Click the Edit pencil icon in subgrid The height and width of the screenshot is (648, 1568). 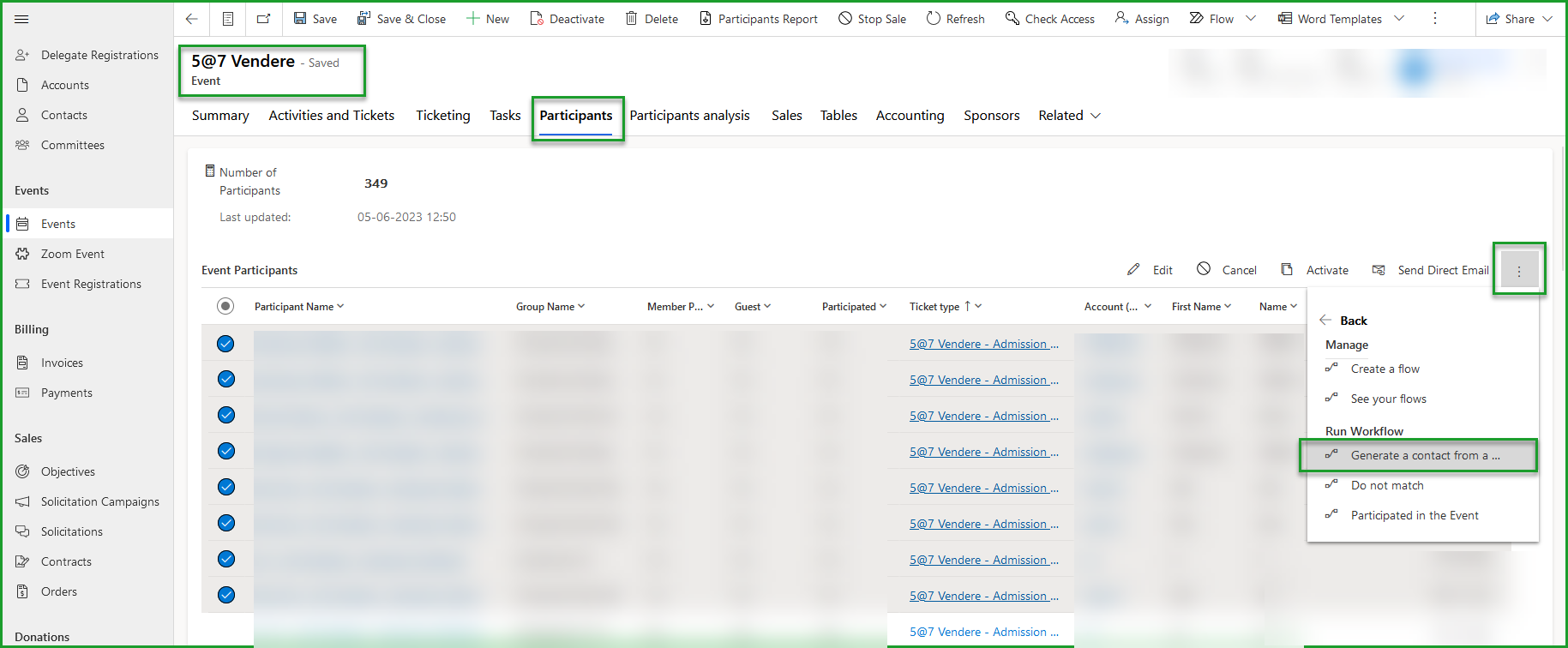tap(1133, 270)
